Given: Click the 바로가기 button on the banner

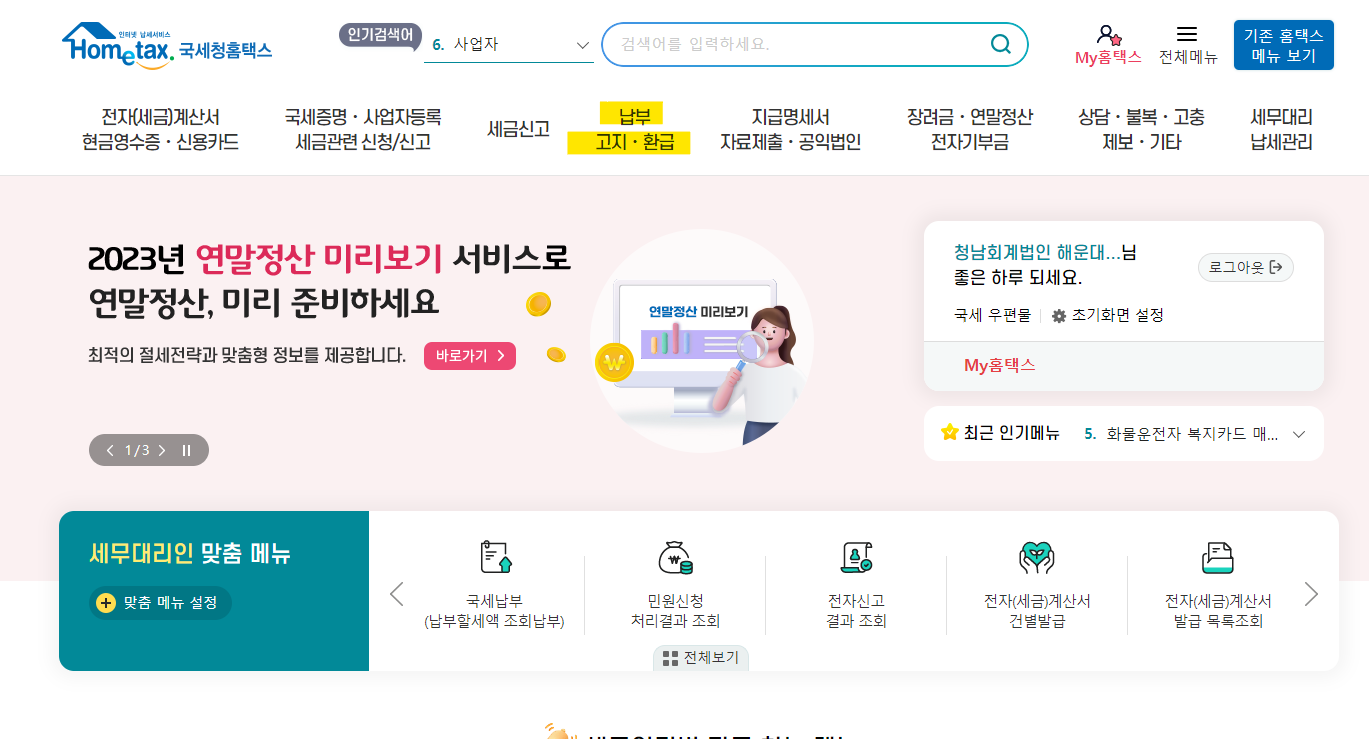Looking at the screenshot, I should 470,356.
